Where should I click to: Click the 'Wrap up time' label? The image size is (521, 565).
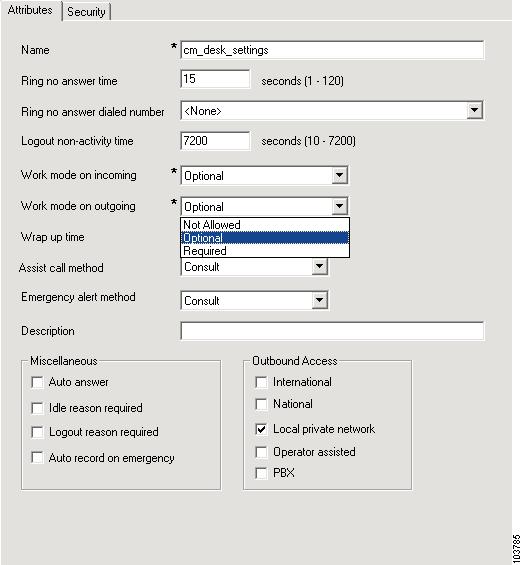click(53, 237)
